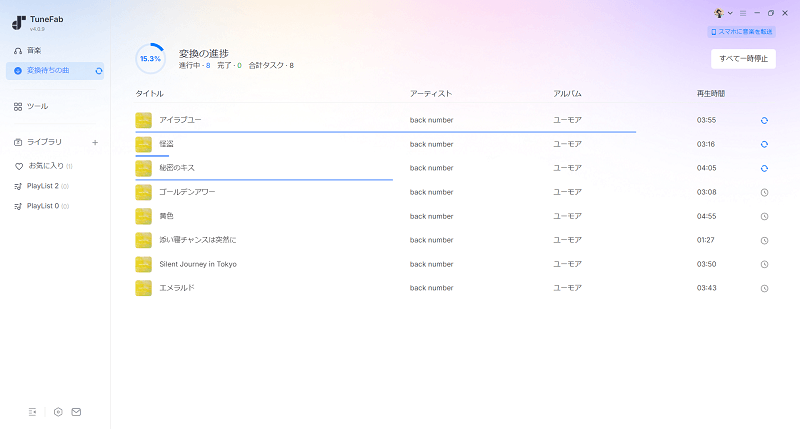
Task: Select song title アイラブユー
Action: pos(180,120)
